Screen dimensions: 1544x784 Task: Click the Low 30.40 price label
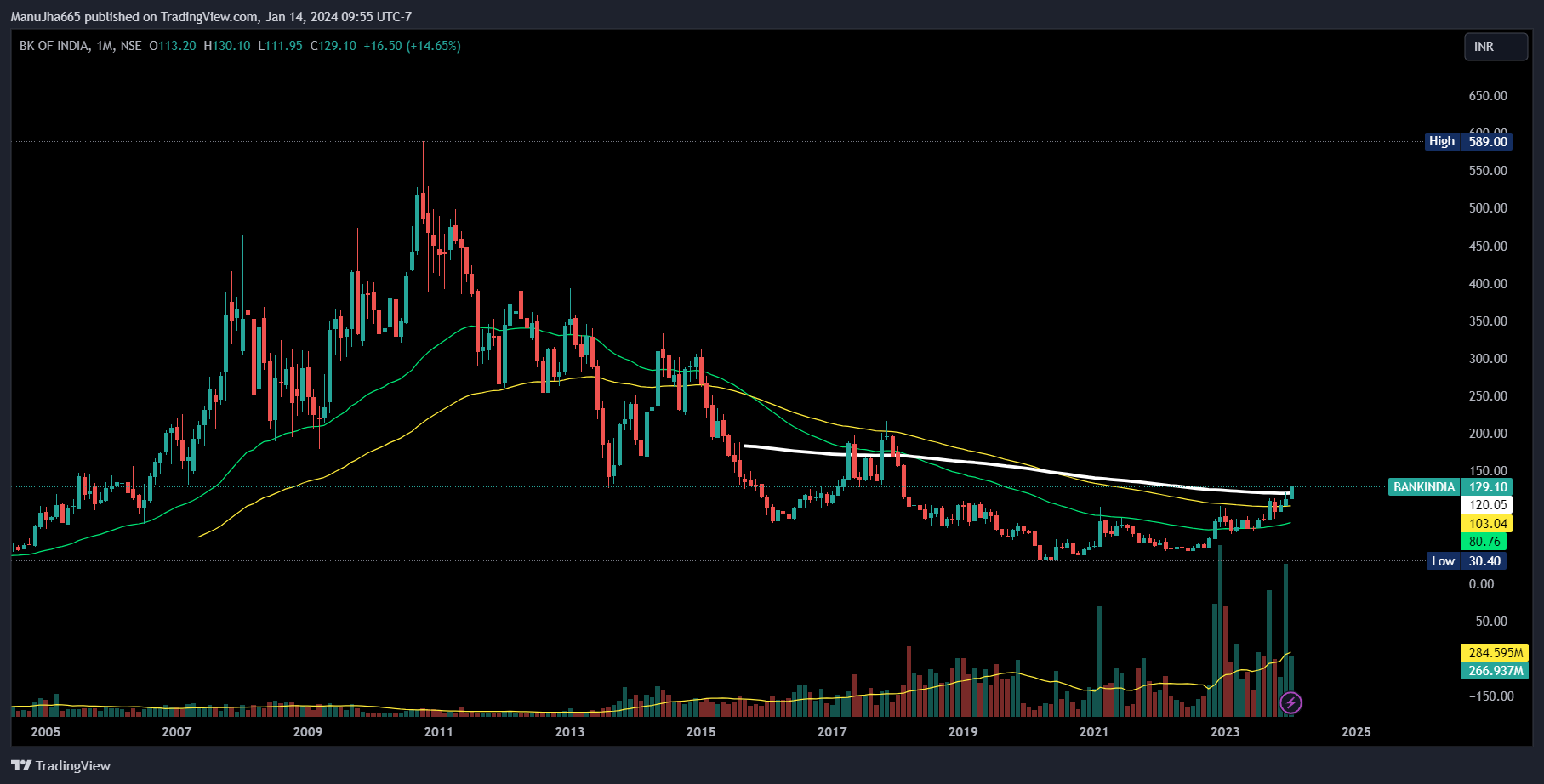coord(1467,560)
